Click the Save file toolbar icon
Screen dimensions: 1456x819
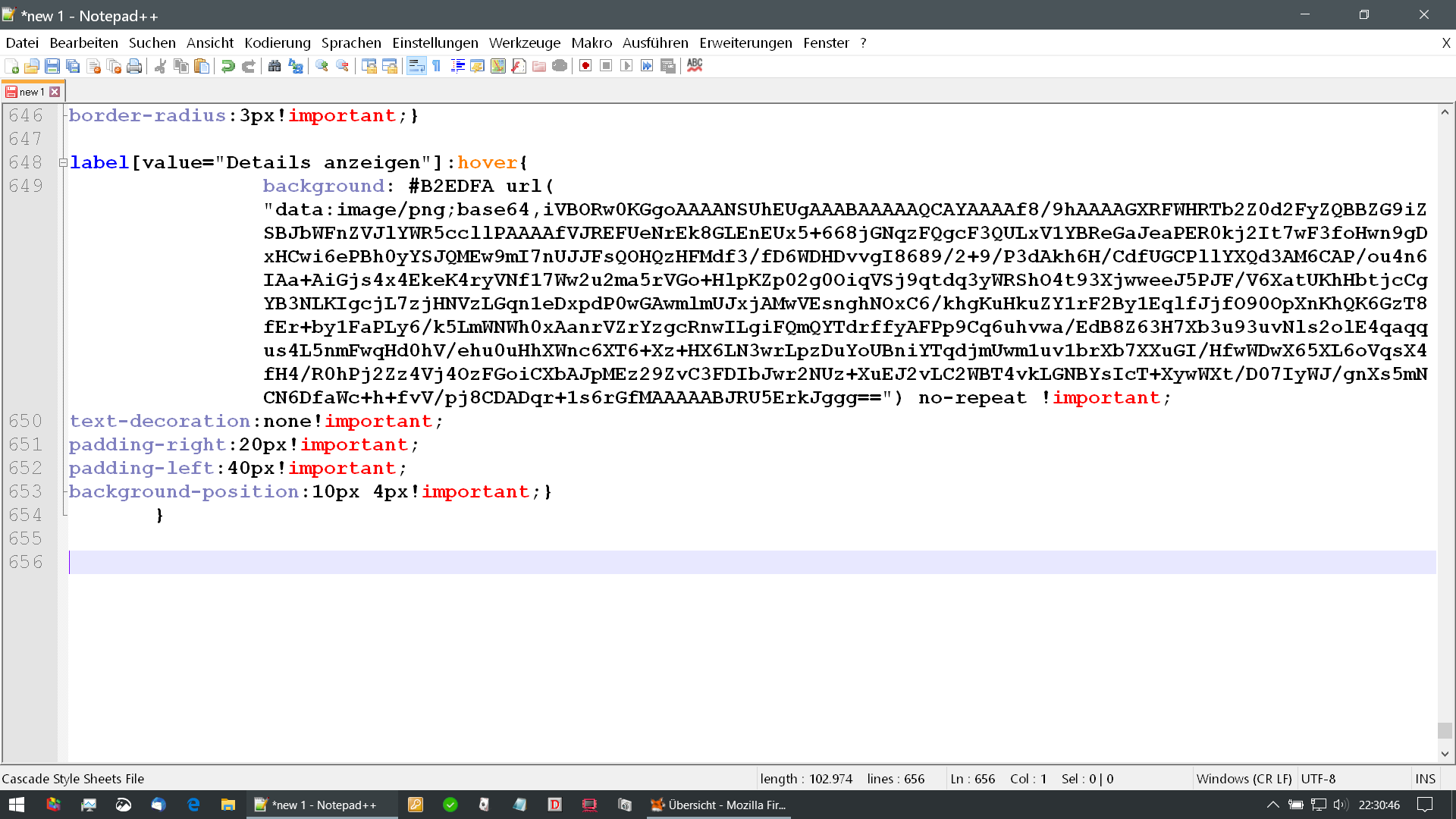click(x=52, y=67)
